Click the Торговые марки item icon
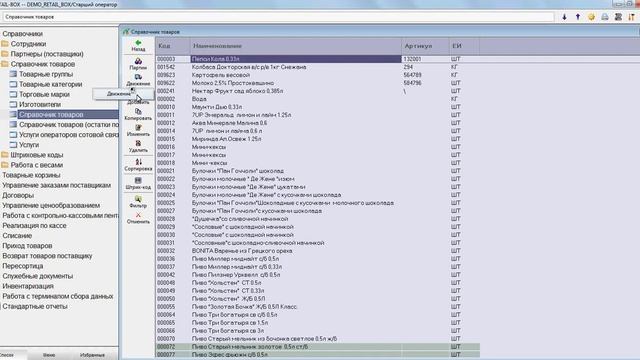The height and width of the screenshot is (360, 640). [13, 94]
